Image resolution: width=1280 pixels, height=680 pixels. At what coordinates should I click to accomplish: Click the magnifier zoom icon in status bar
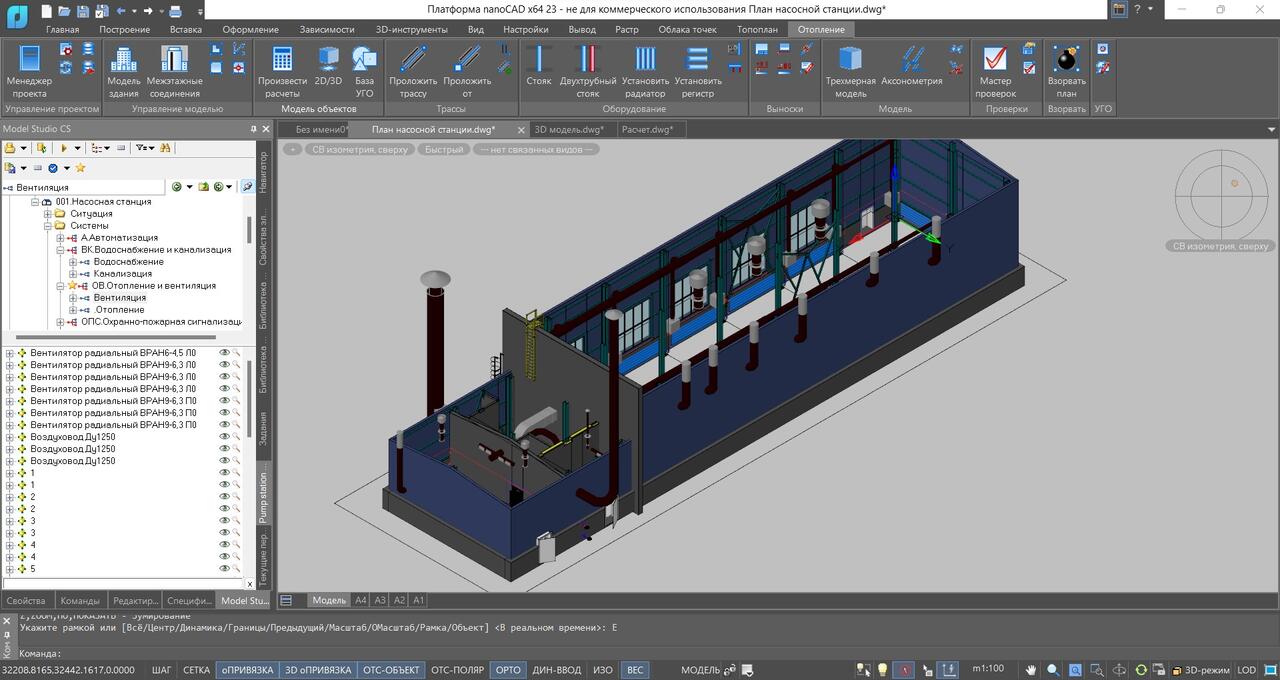tap(1052, 670)
